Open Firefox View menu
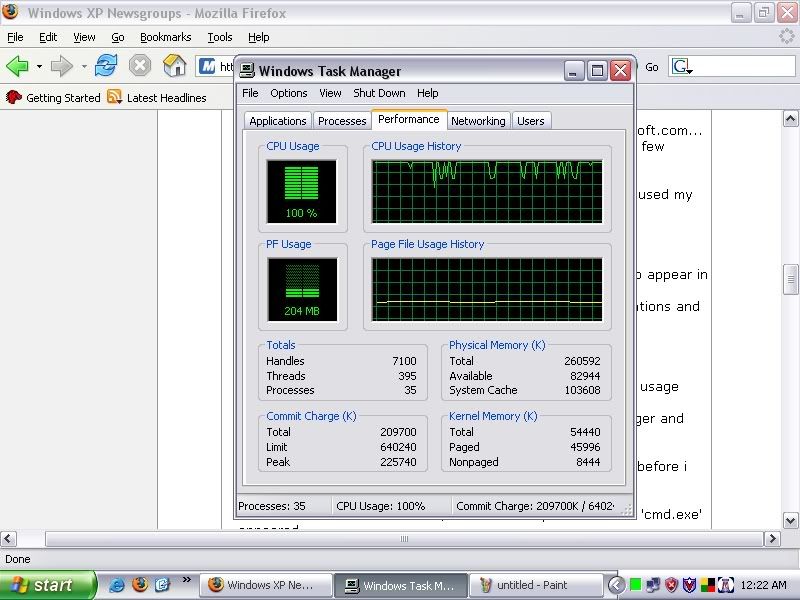Viewport: 800px width, 600px height. coord(84,37)
